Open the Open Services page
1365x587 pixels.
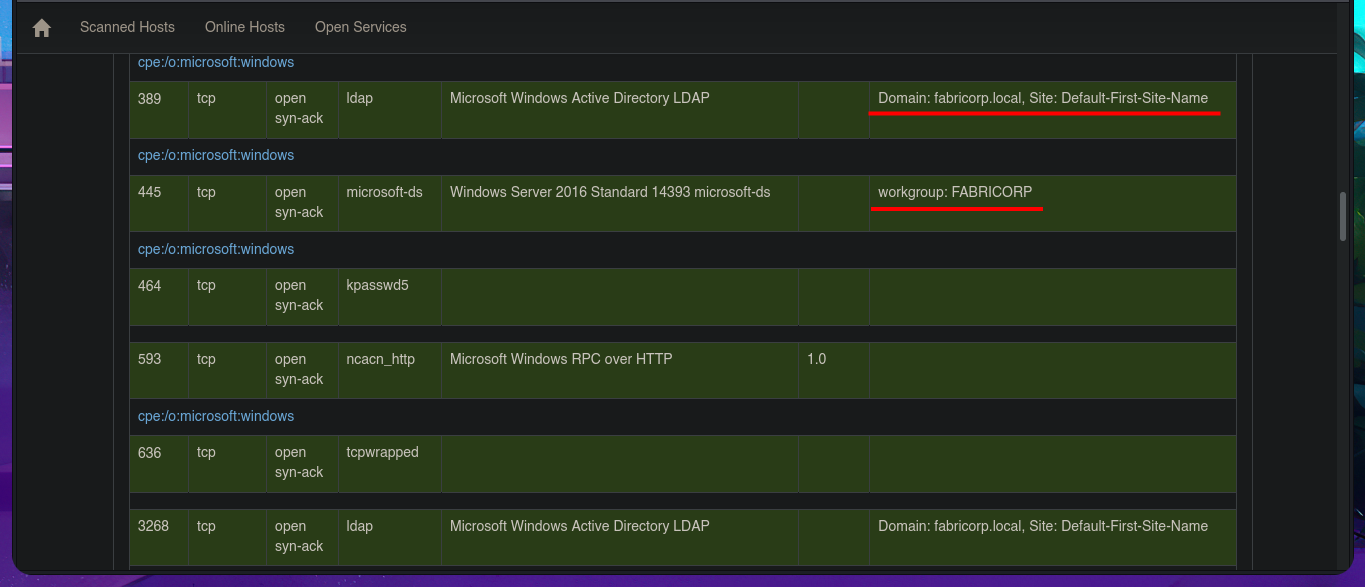pos(360,27)
